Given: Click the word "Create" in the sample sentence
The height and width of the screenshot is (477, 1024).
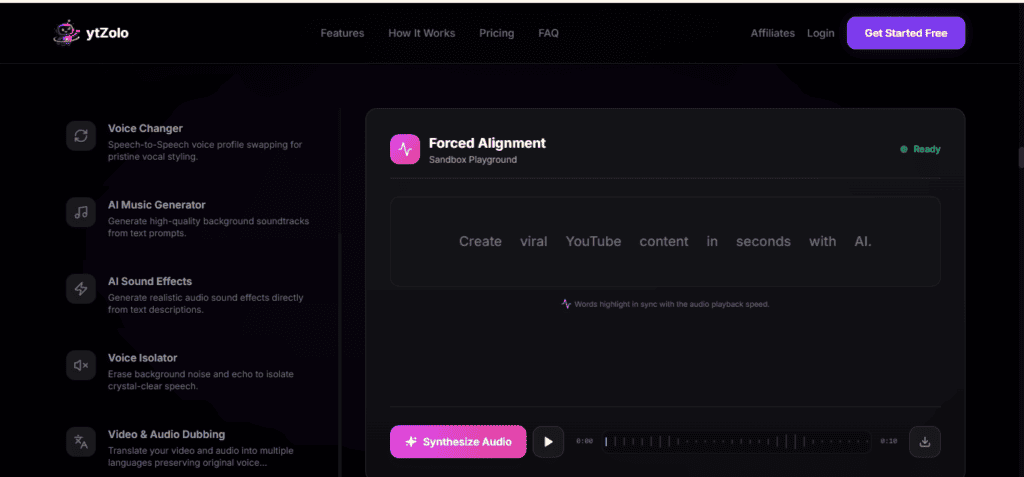Looking at the screenshot, I should coord(480,242).
